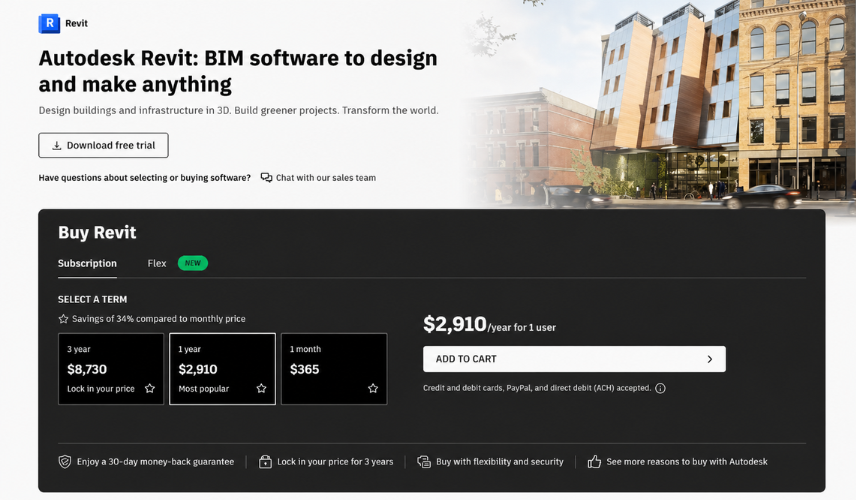Click the $2,910/year for 1 user price
The image size is (856, 500).
click(489, 324)
